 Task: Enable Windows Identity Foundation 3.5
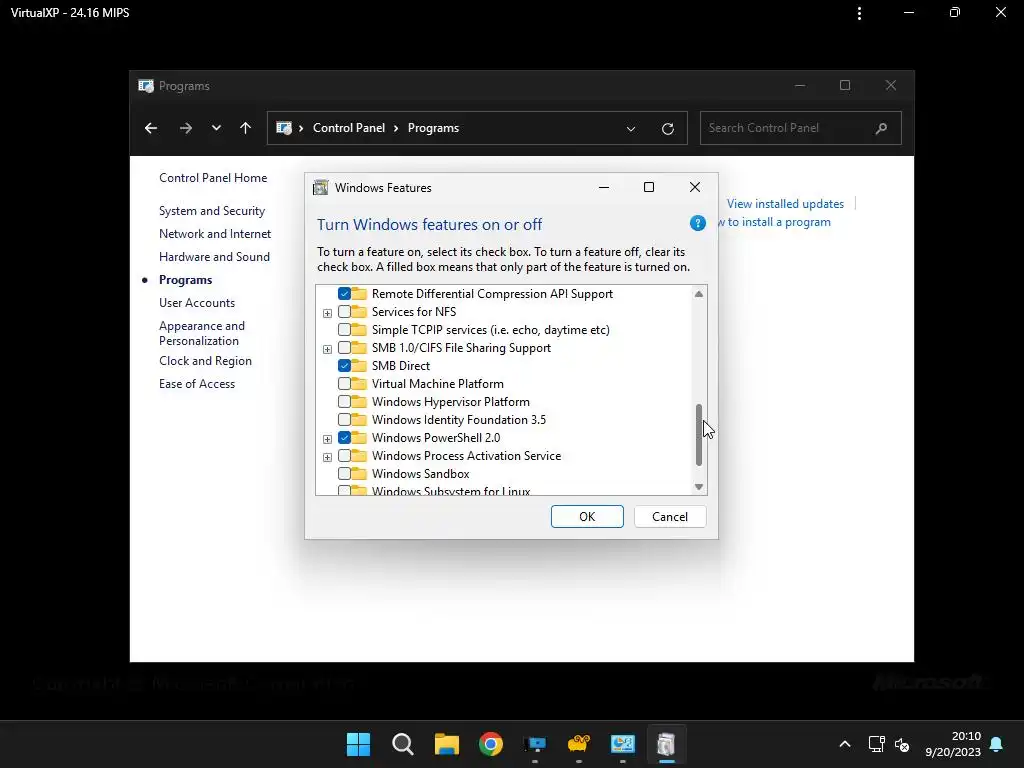(344, 419)
